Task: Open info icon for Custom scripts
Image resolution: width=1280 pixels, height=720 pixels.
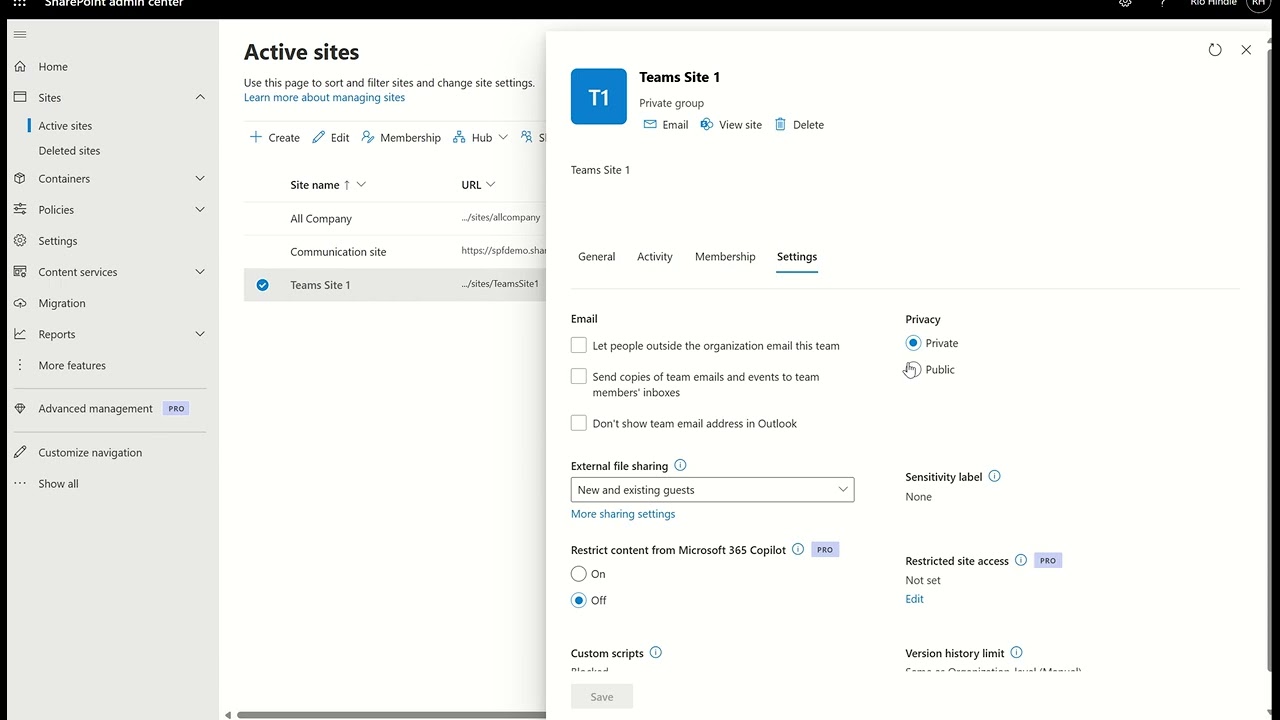Action: click(656, 653)
